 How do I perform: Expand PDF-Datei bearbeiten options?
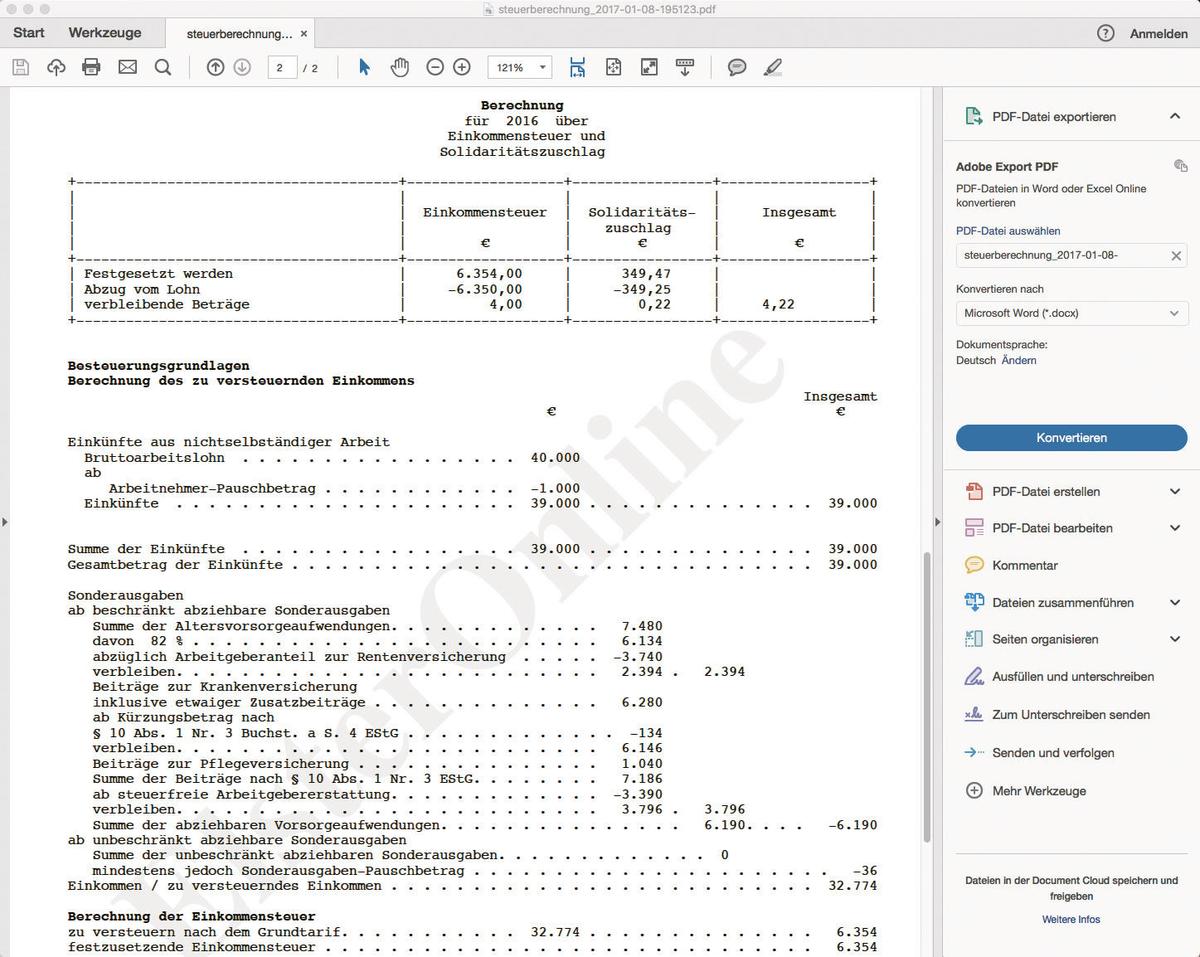click(x=1175, y=528)
